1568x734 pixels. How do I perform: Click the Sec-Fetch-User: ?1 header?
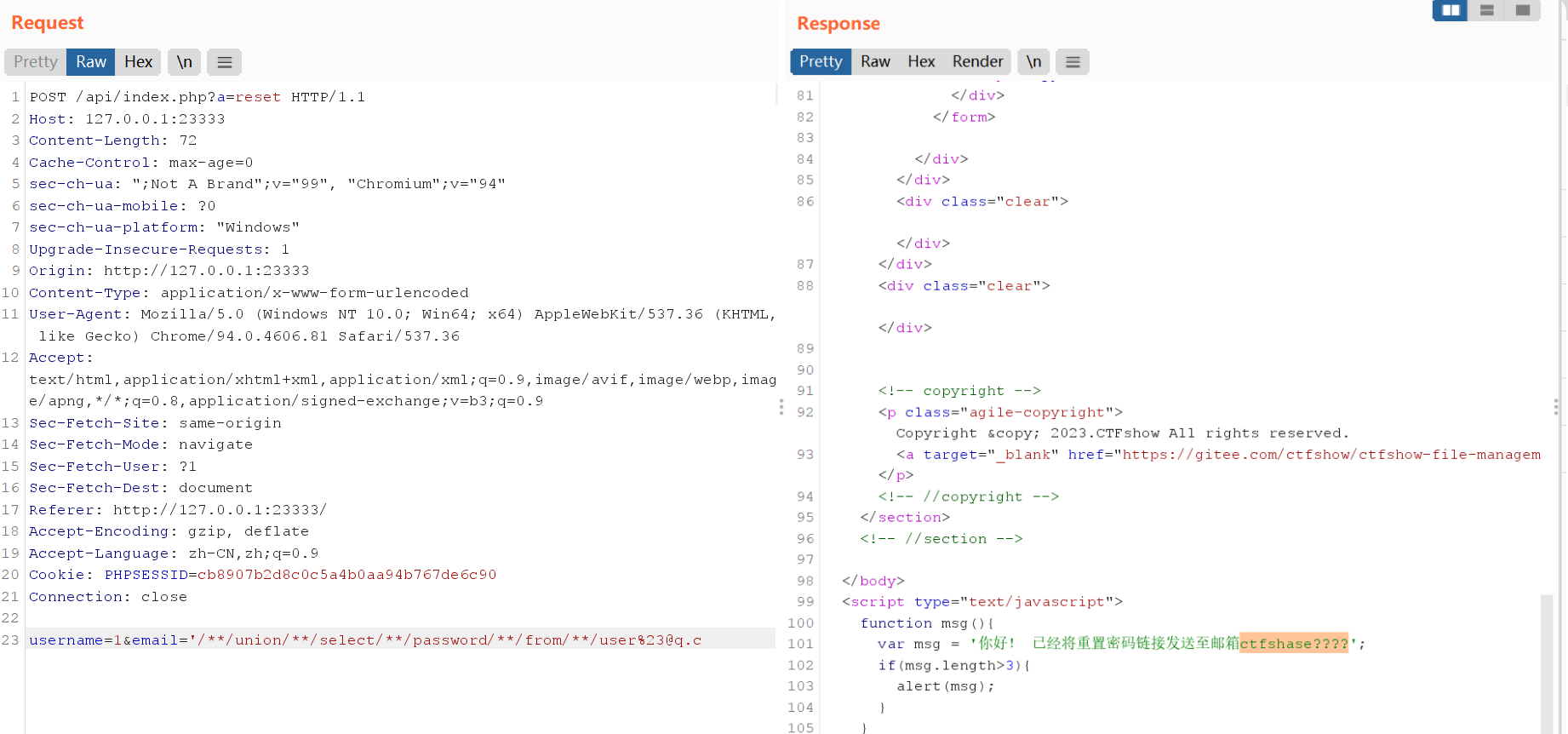pos(113,467)
